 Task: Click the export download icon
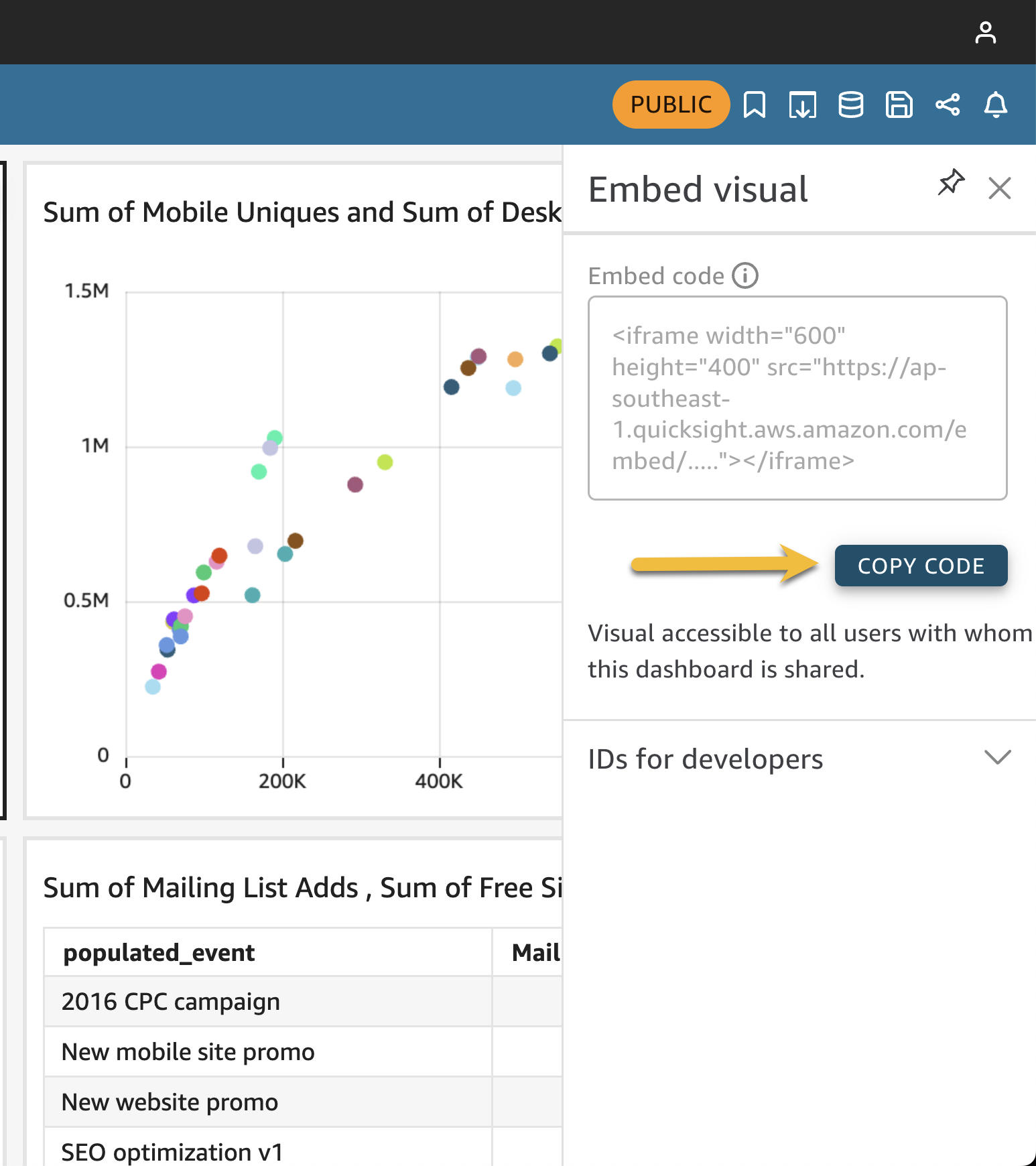point(802,105)
